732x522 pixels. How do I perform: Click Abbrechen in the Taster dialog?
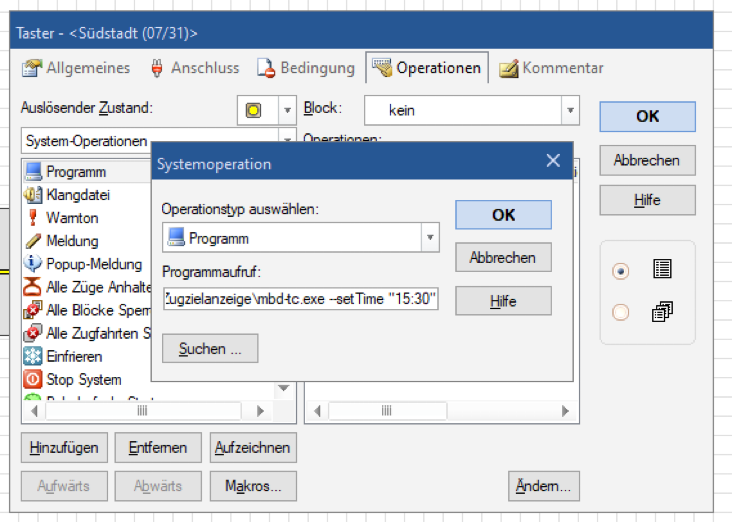(648, 160)
